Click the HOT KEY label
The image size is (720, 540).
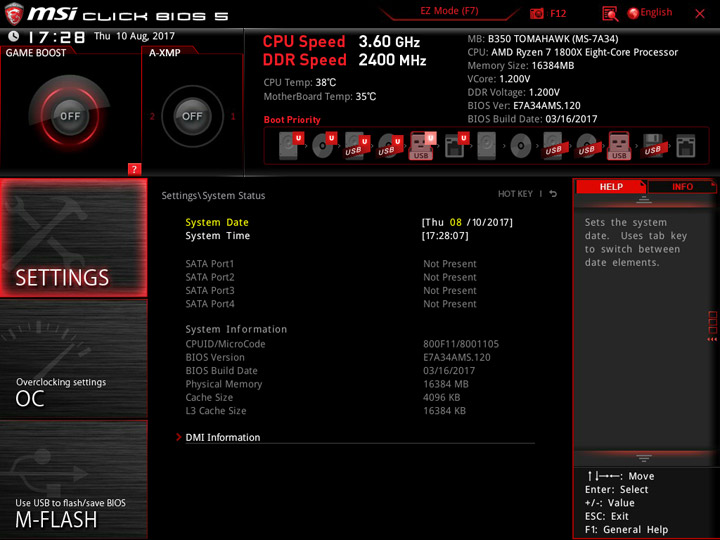point(515,194)
